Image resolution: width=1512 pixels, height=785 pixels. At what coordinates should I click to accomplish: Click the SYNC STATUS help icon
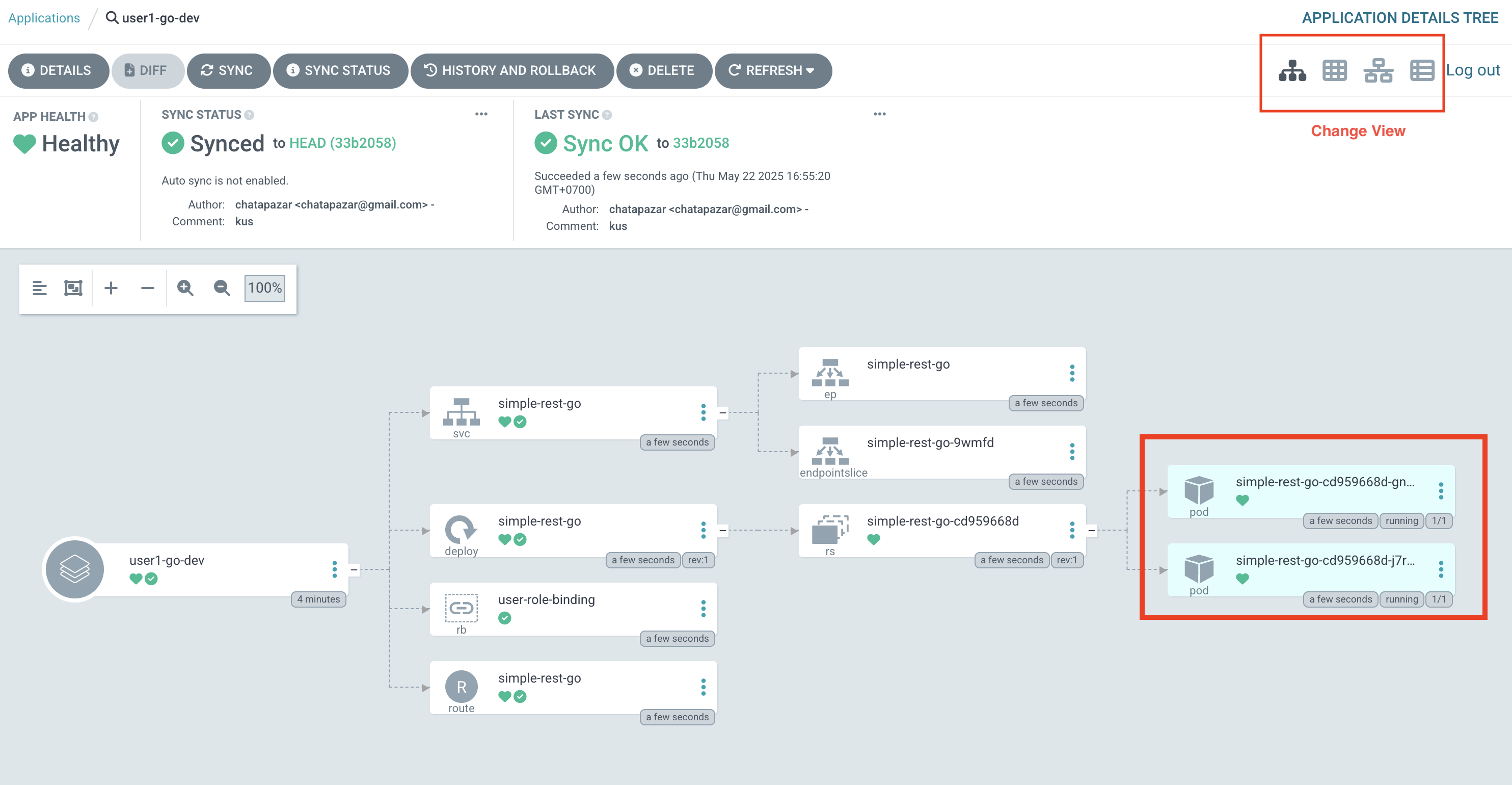(250, 115)
